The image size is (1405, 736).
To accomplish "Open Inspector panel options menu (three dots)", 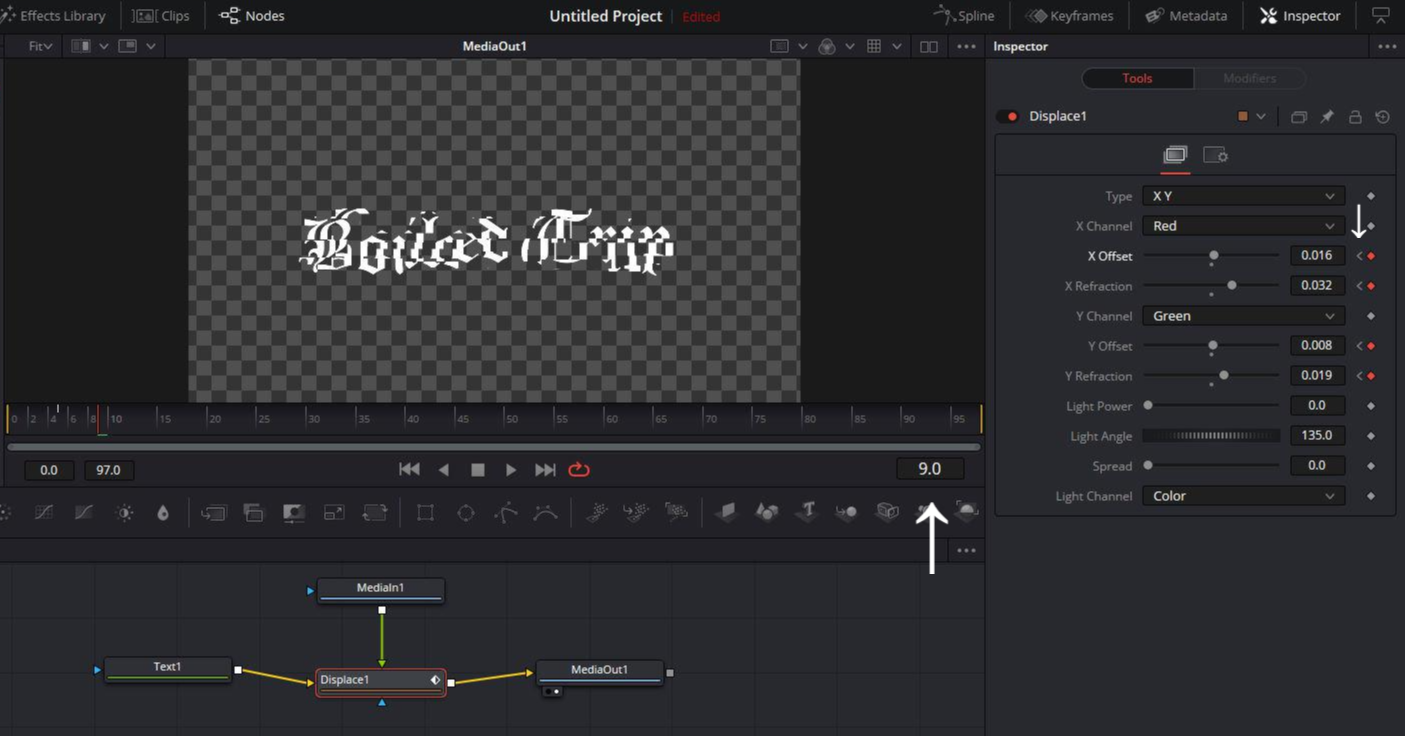I will pyautogui.click(x=1386, y=47).
